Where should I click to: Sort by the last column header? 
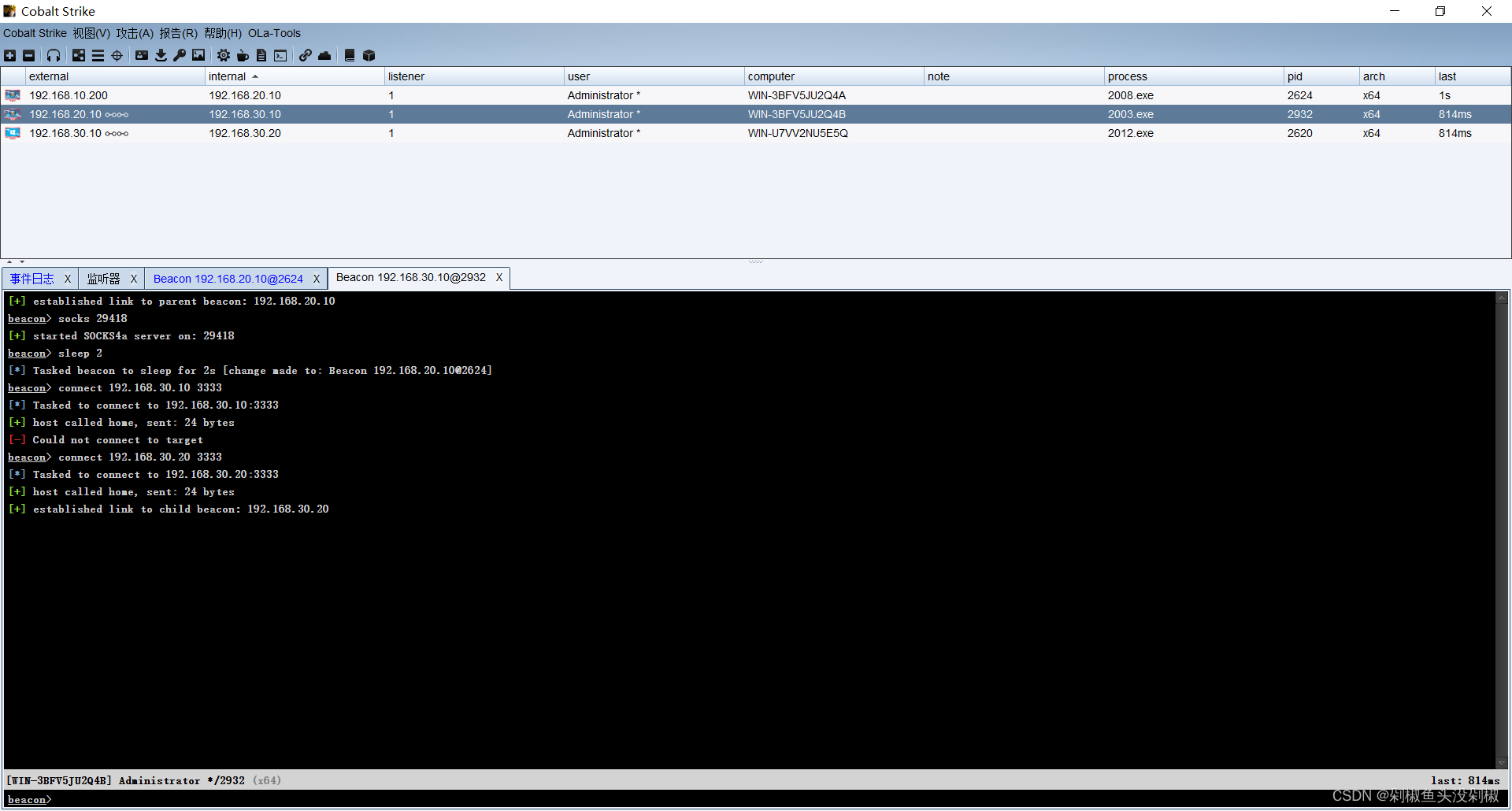click(1472, 76)
